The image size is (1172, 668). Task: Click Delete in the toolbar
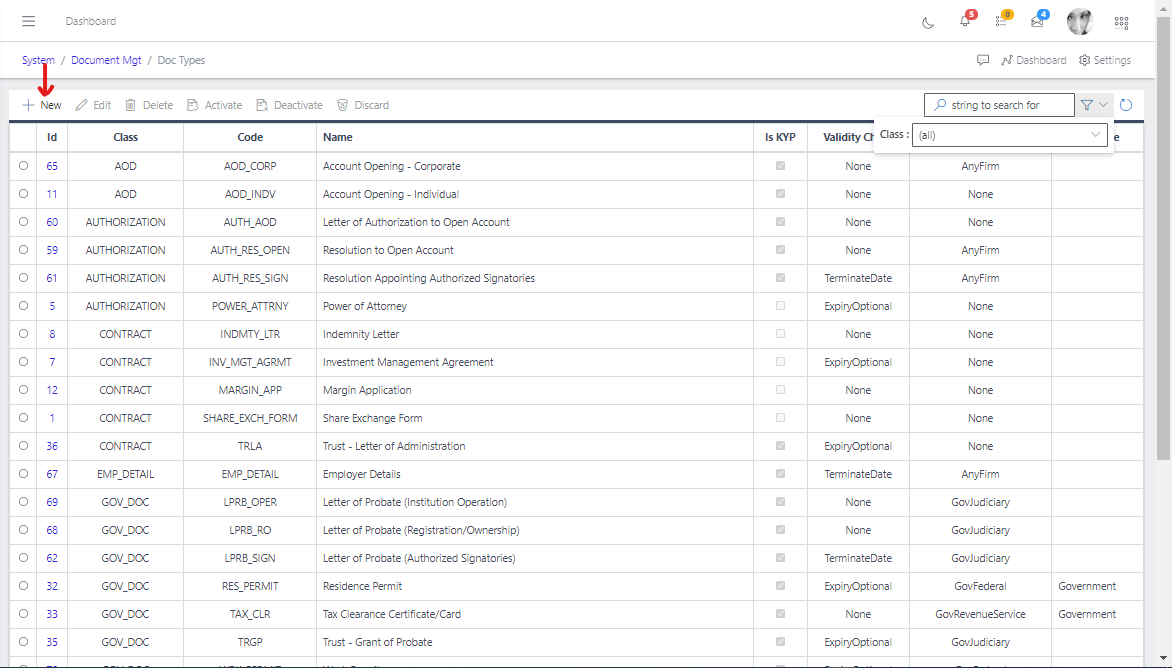[x=149, y=105]
